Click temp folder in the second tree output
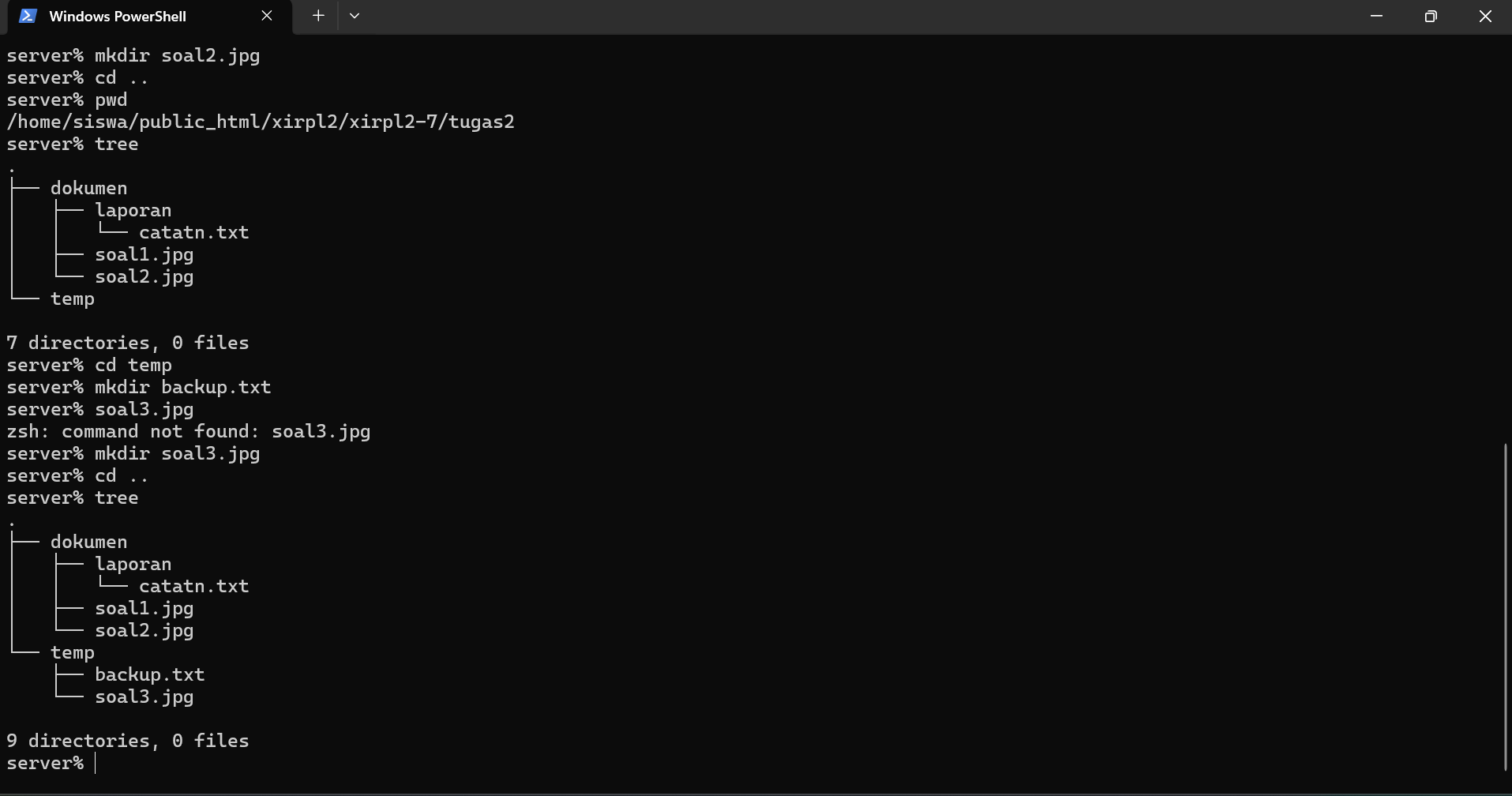This screenshot has width=1512, height=796. coord(73,652)
